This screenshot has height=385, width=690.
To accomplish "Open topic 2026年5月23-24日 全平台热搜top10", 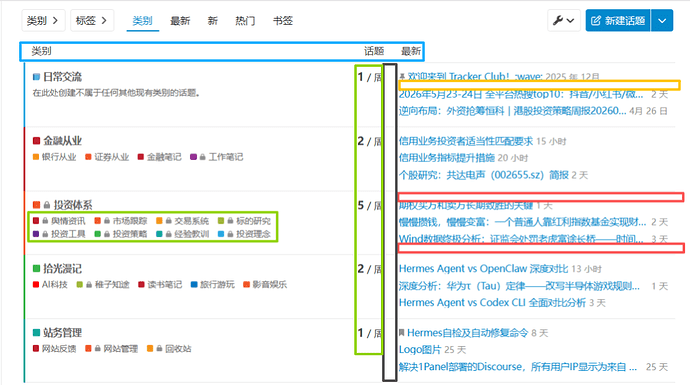I will click(x=521, y=94).
